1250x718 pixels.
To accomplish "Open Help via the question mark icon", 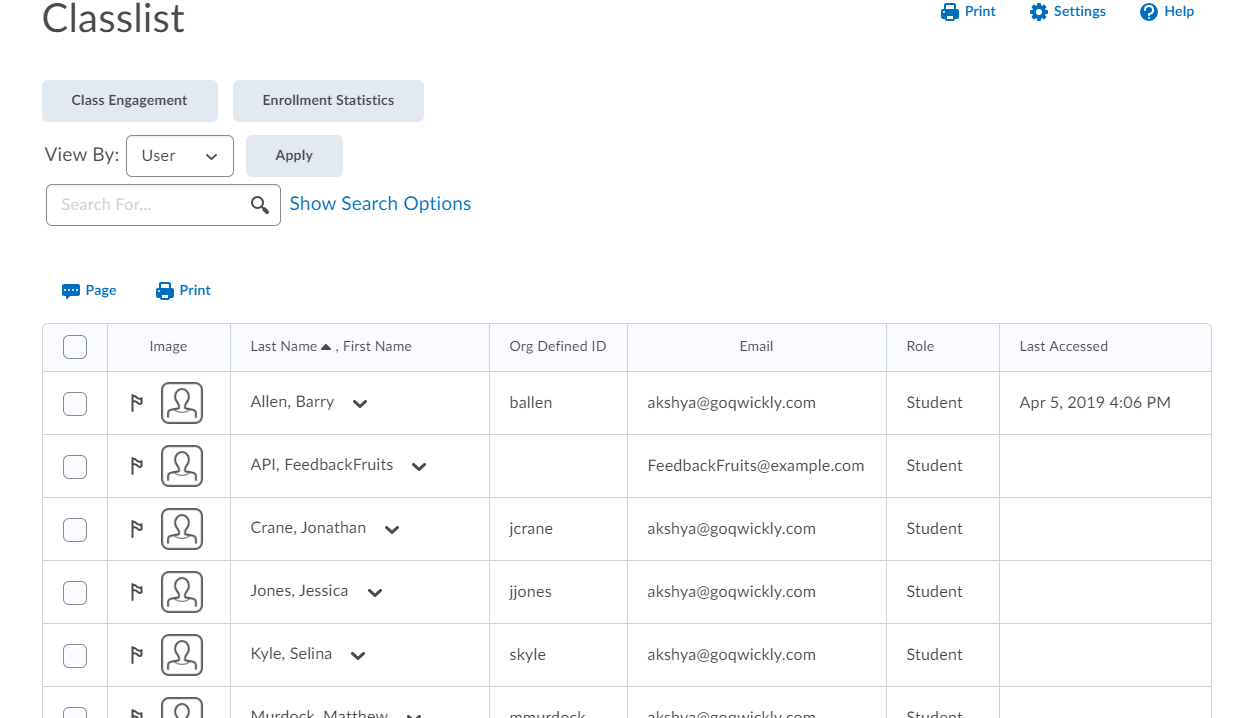I will (1149, 12).
